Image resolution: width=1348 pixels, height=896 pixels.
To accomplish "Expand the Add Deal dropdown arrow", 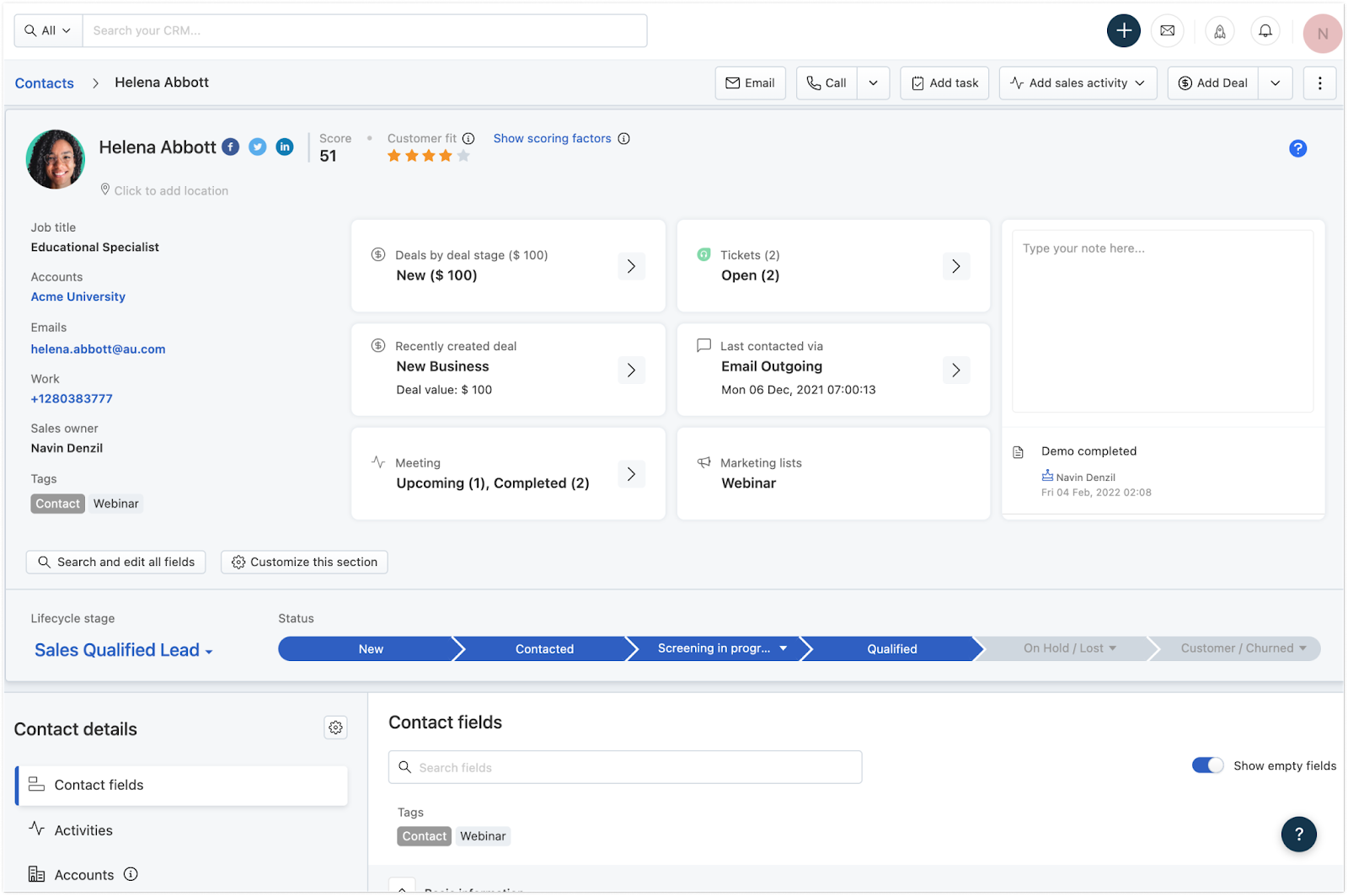I will [1276, 83].
